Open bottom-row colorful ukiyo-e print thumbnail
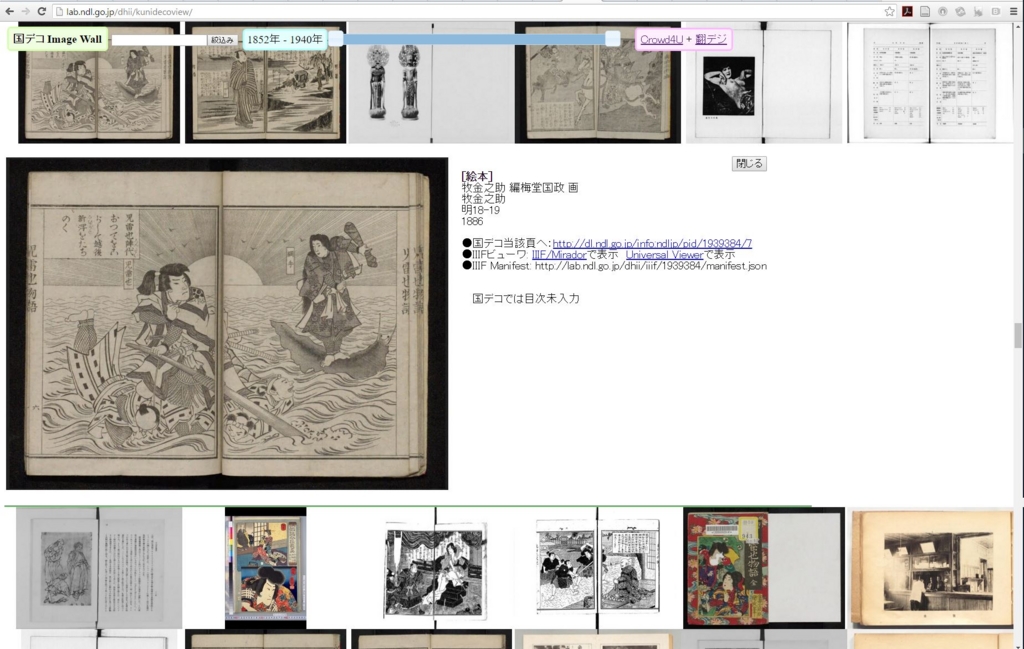Viewport: 1024px width, 649px height. 265,568
